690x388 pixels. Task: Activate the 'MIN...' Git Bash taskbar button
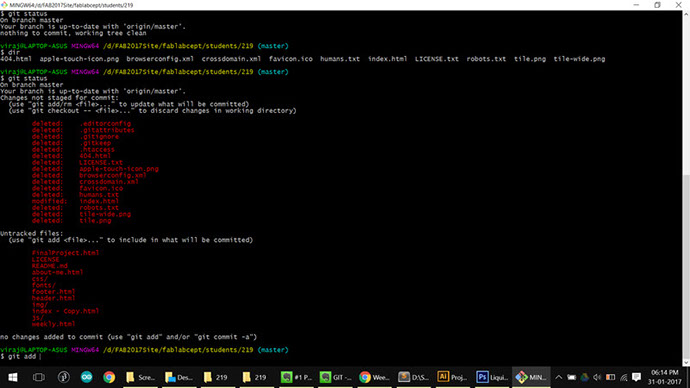(531, 377)
